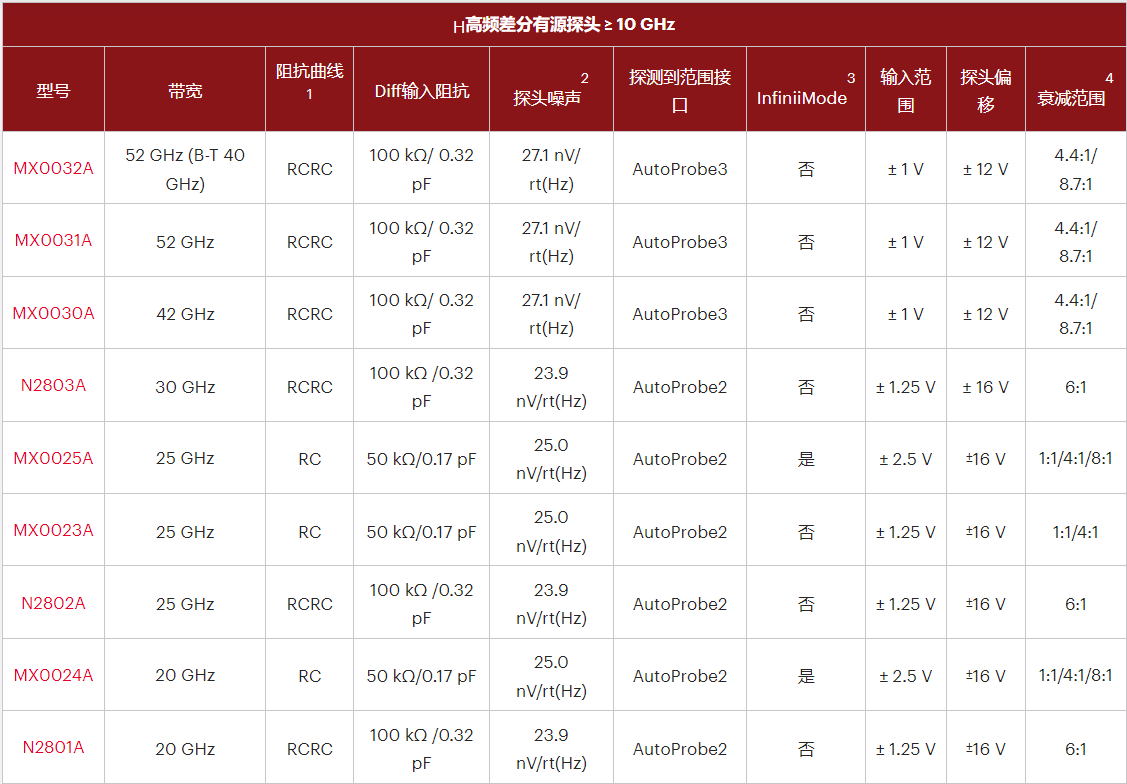Select the 27.1 nV/ rt(Hz) cell for MX0030A

point(551,314)
